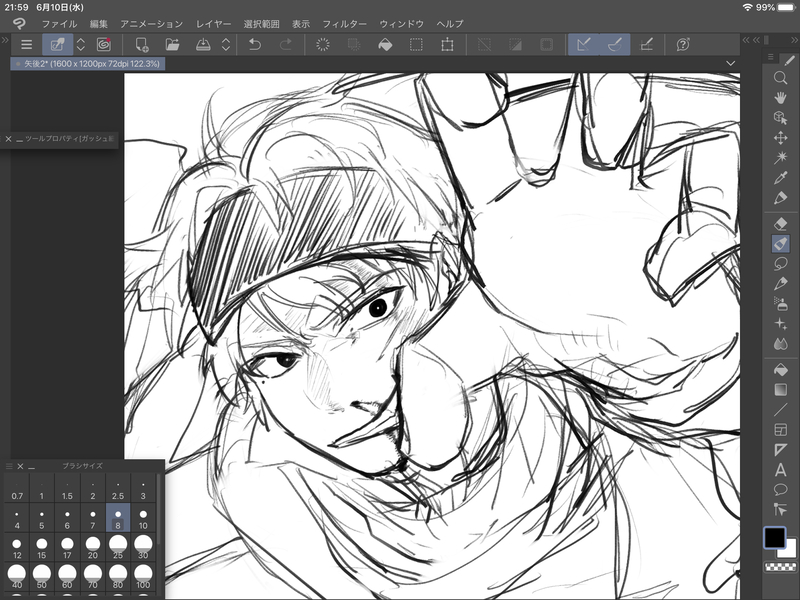
Task: Toggle Snap to Special Ruler
Action: 615,45
